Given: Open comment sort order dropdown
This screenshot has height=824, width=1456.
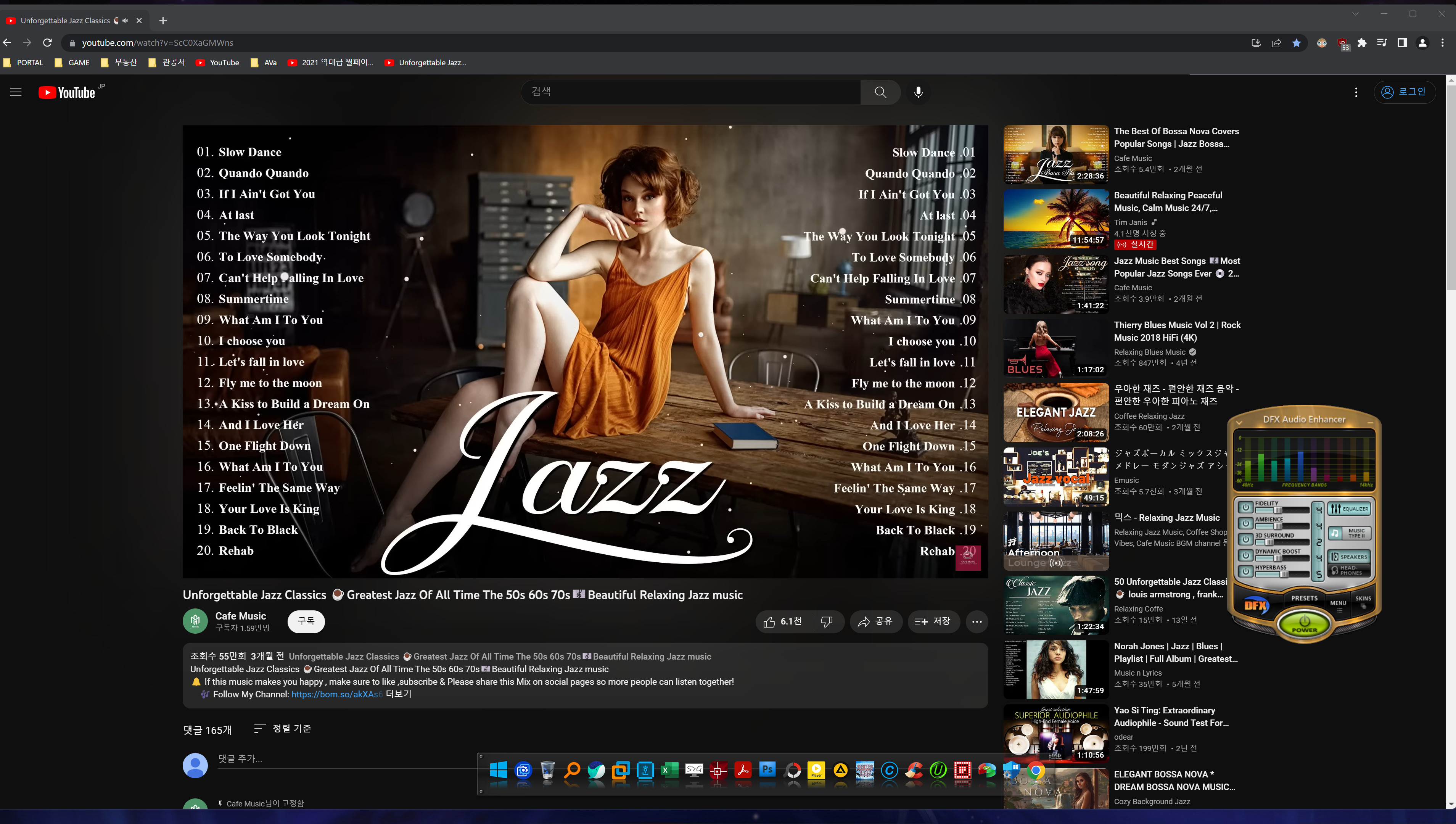Looking at the screenshot, I should pyautogui.click(x=282, y=729).
